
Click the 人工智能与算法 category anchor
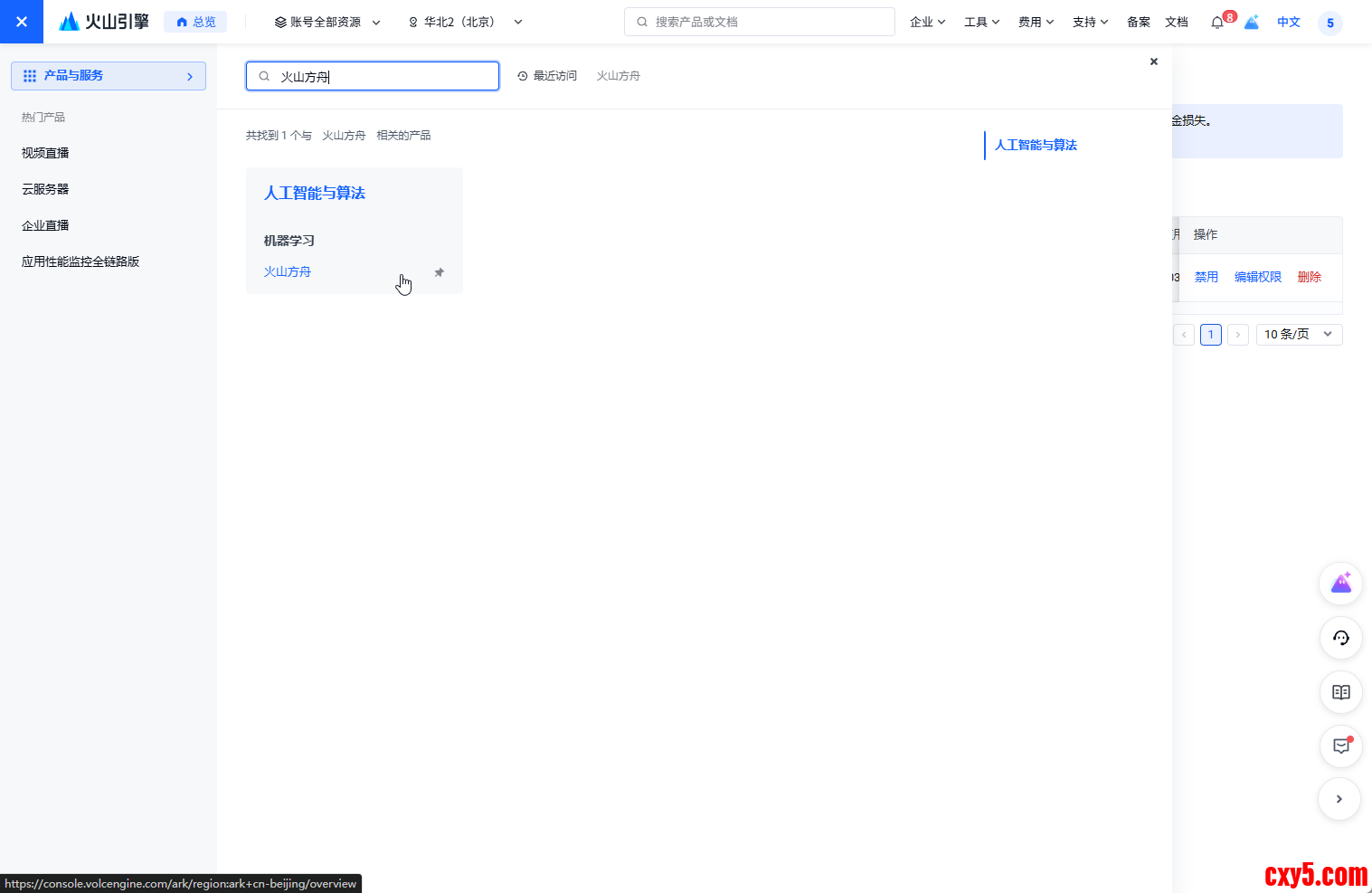(1036, 145)
